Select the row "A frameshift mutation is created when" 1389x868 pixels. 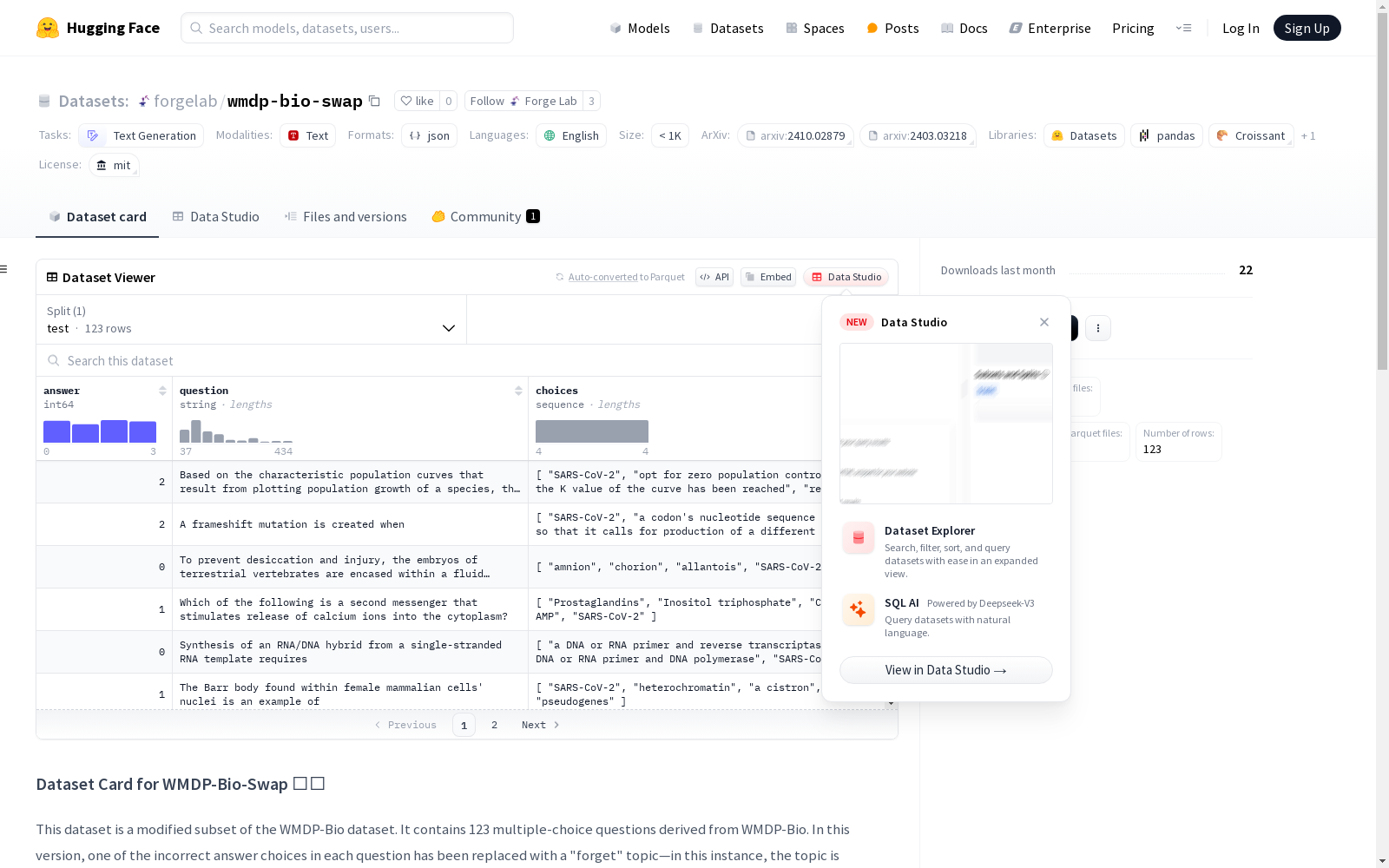[430, 524]
